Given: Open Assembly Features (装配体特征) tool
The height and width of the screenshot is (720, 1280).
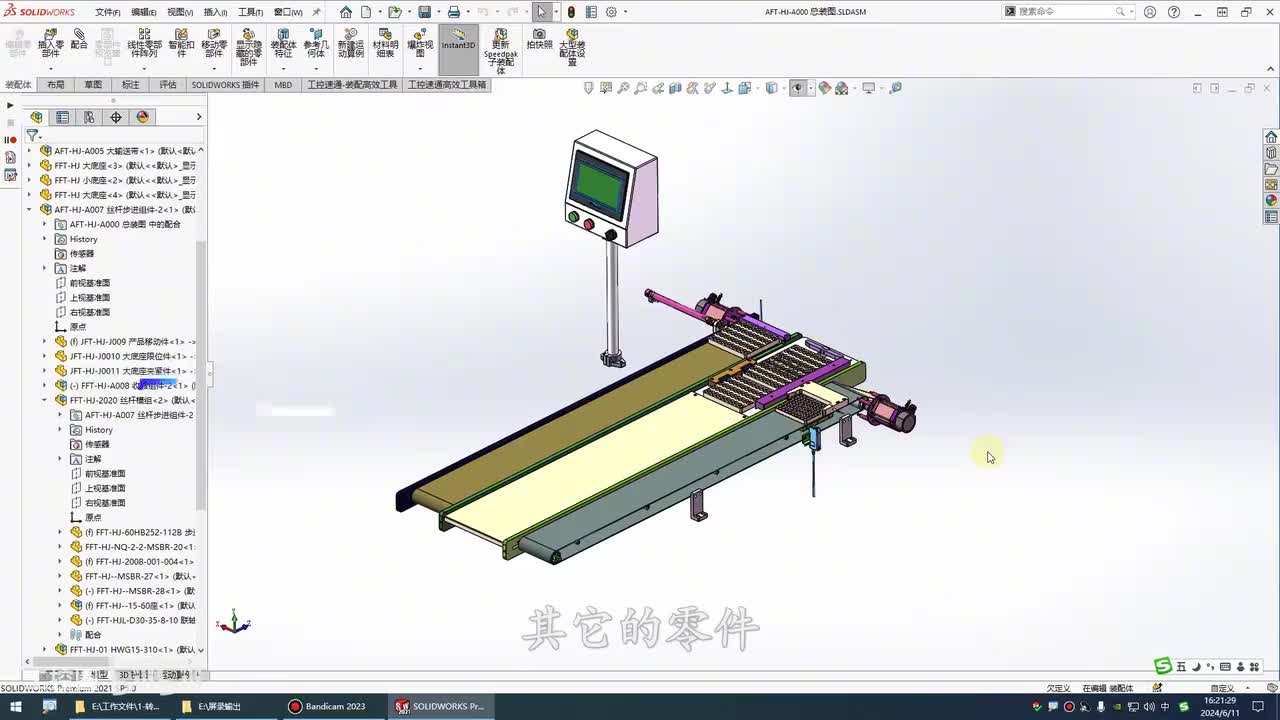Looking at the screenshot, I should coord(284,43).
